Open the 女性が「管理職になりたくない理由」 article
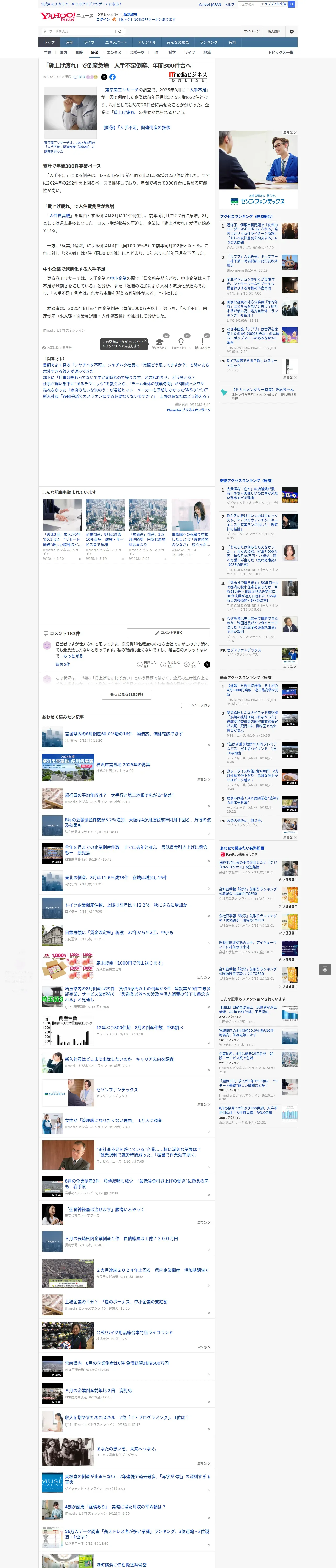This screenshot has height=1568, width=336. (113, 1121)
